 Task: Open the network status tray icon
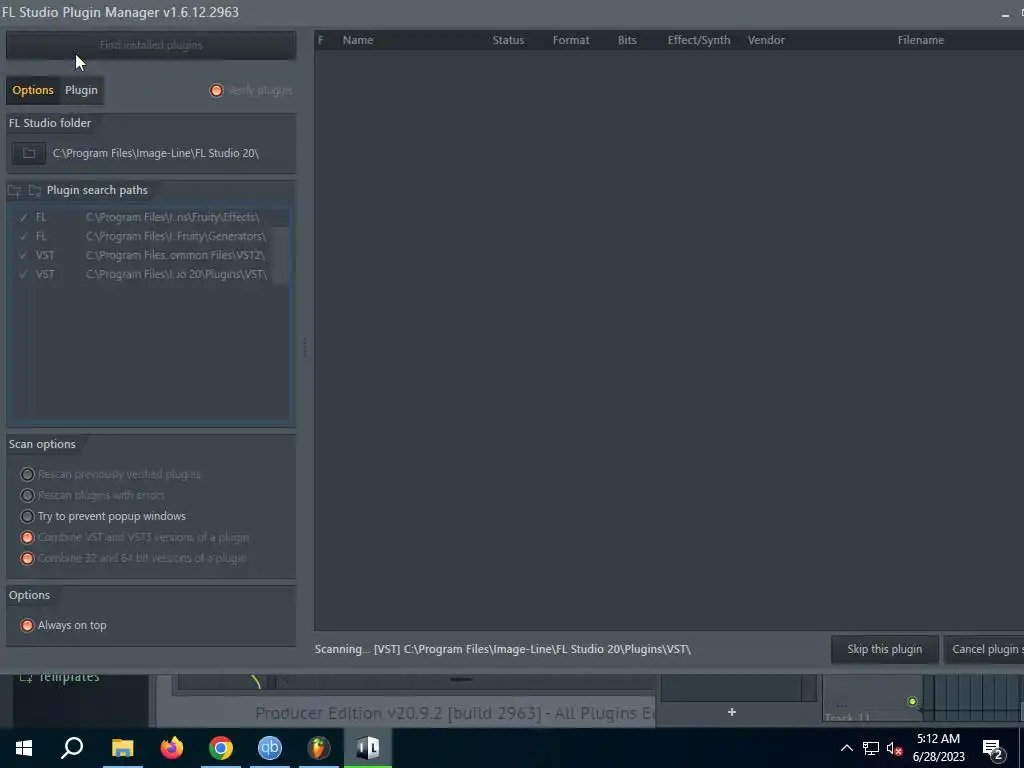click(x=871, y=748)
